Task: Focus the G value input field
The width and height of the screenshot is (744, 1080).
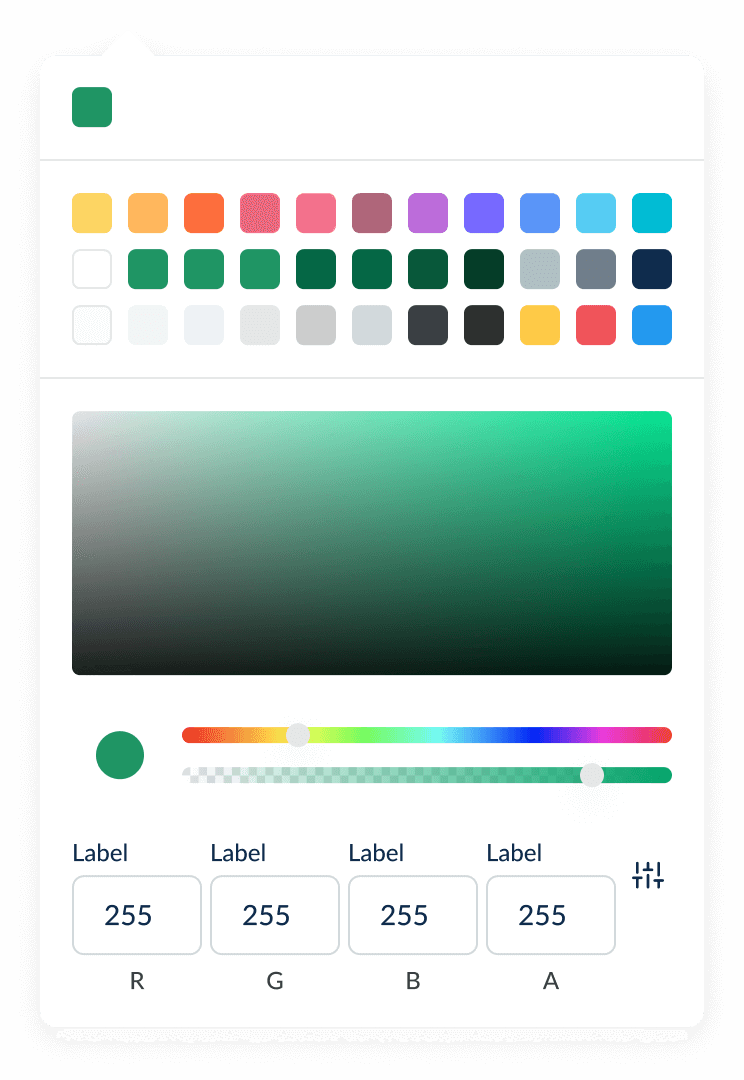Action: pos(275,915)
